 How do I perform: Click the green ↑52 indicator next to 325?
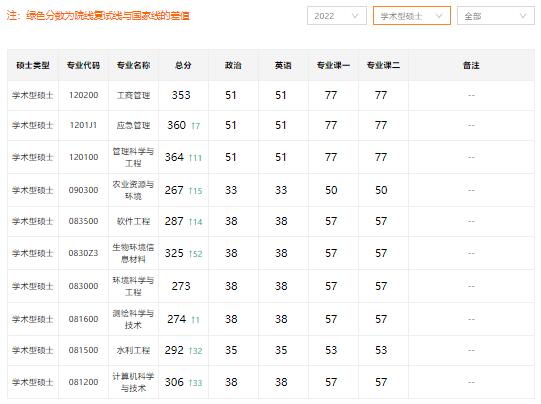[x=196, y=254]
